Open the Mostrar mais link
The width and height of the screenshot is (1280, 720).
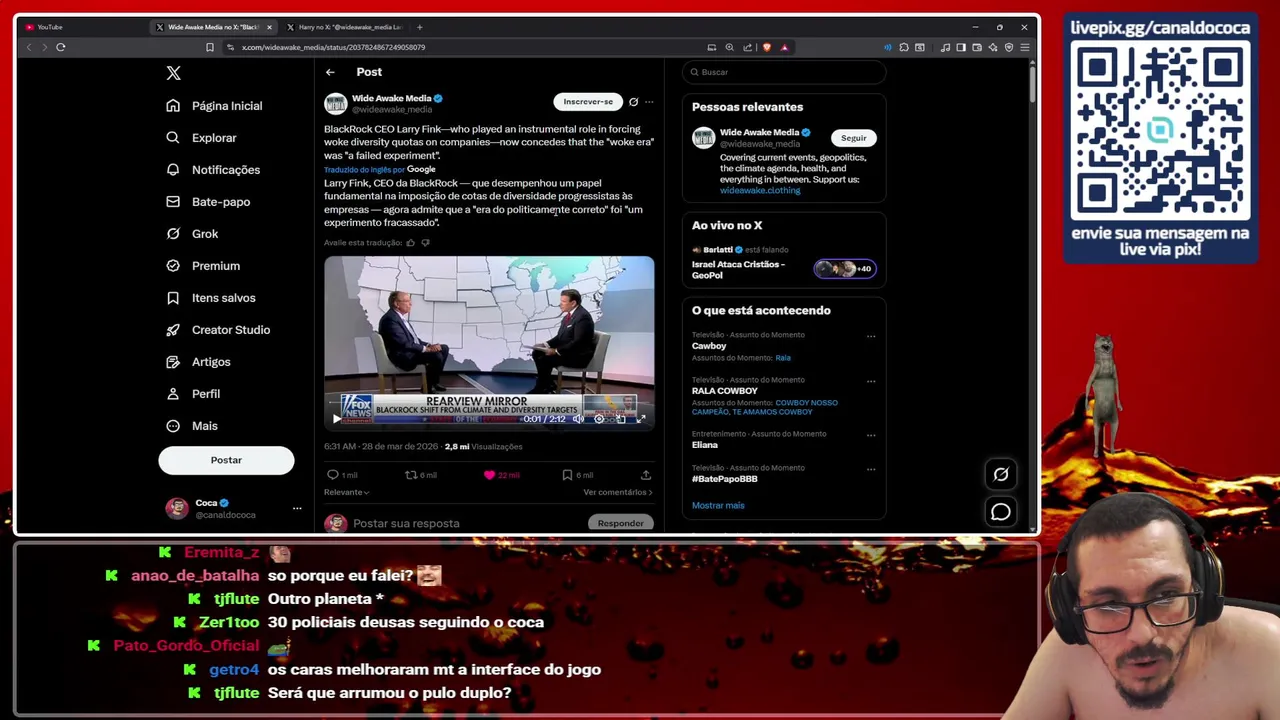[718, 505]
